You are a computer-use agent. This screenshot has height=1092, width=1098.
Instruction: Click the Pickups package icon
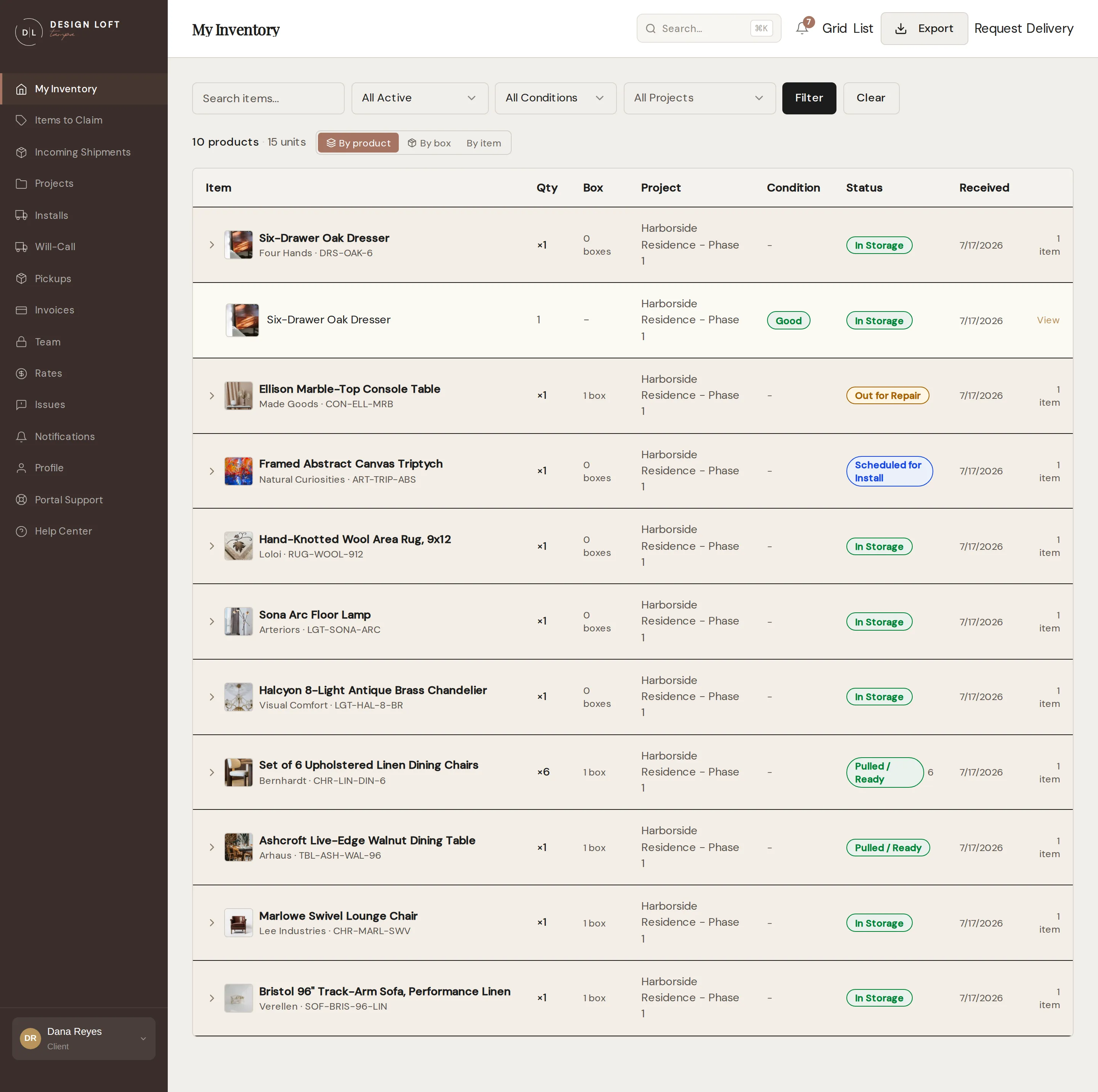pos(22,279)
